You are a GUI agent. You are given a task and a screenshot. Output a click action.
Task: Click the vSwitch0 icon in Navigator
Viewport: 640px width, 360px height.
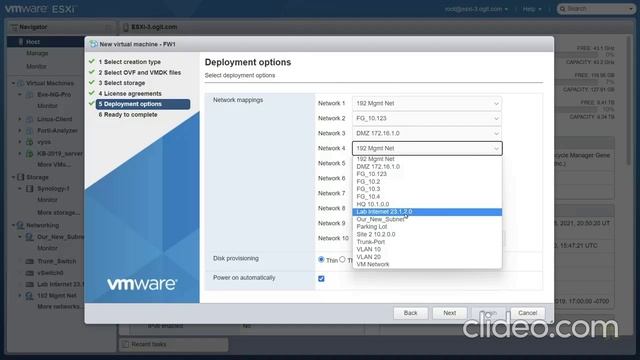29,273
